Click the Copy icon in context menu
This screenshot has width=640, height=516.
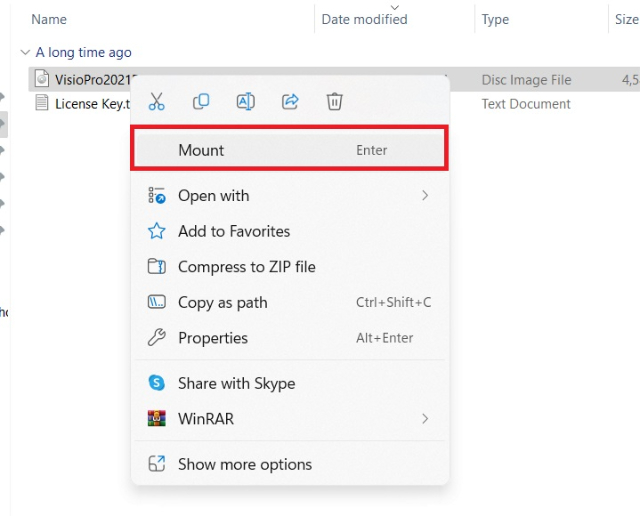coord(201,101)
